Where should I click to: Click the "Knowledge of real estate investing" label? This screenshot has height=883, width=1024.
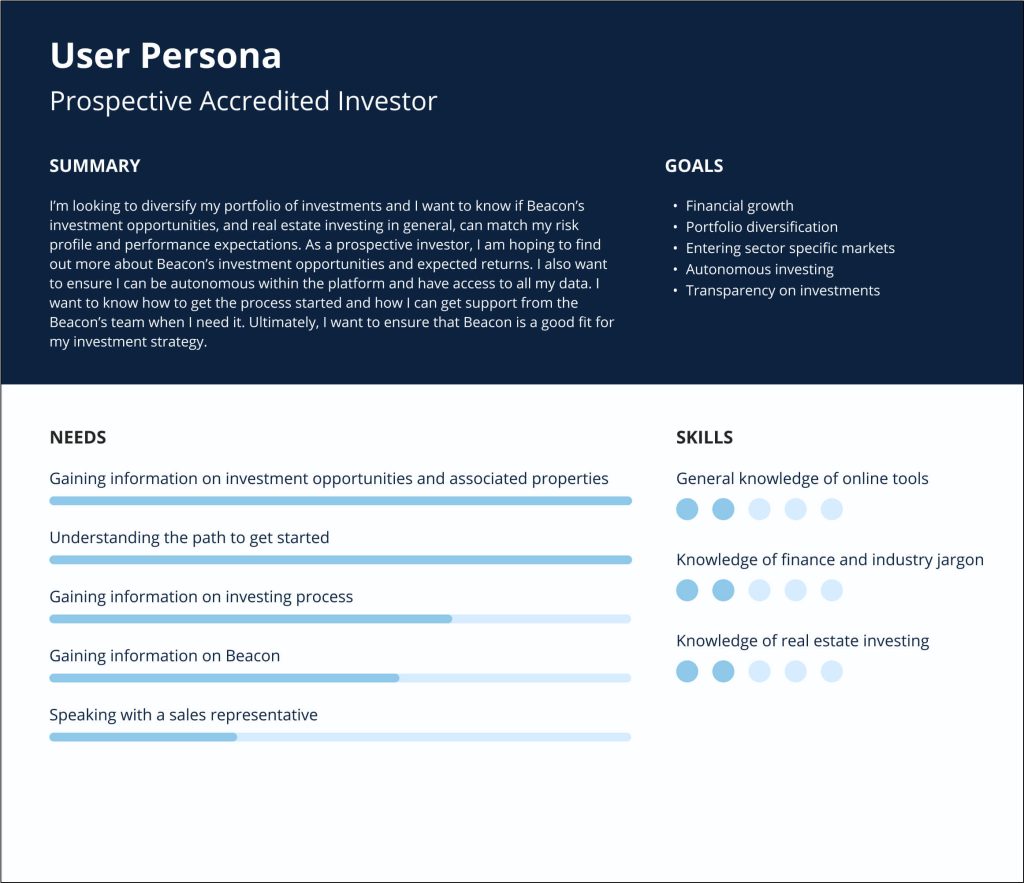(802, 641)
